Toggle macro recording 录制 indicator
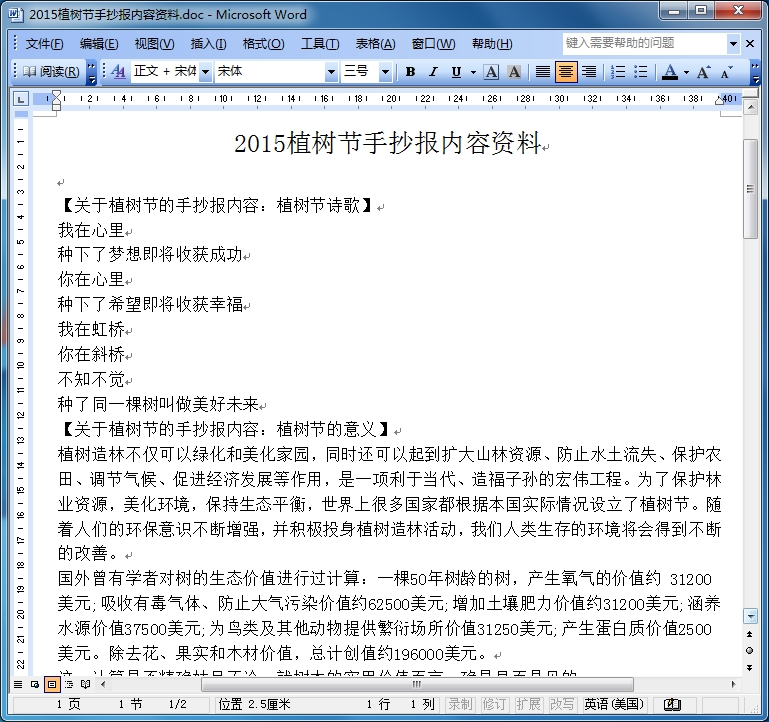This screenshot has width=769, height=722. click(460, 704)
